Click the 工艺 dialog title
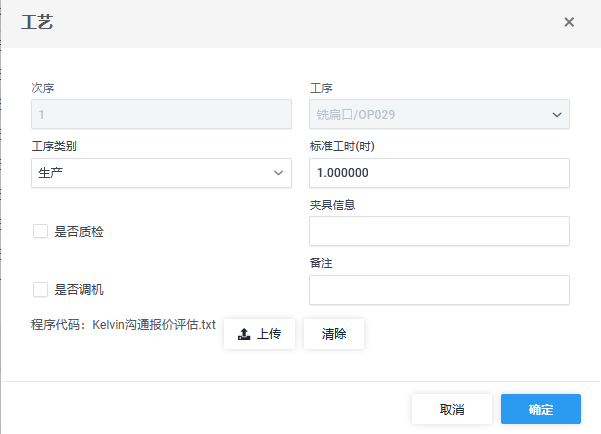 37,22
